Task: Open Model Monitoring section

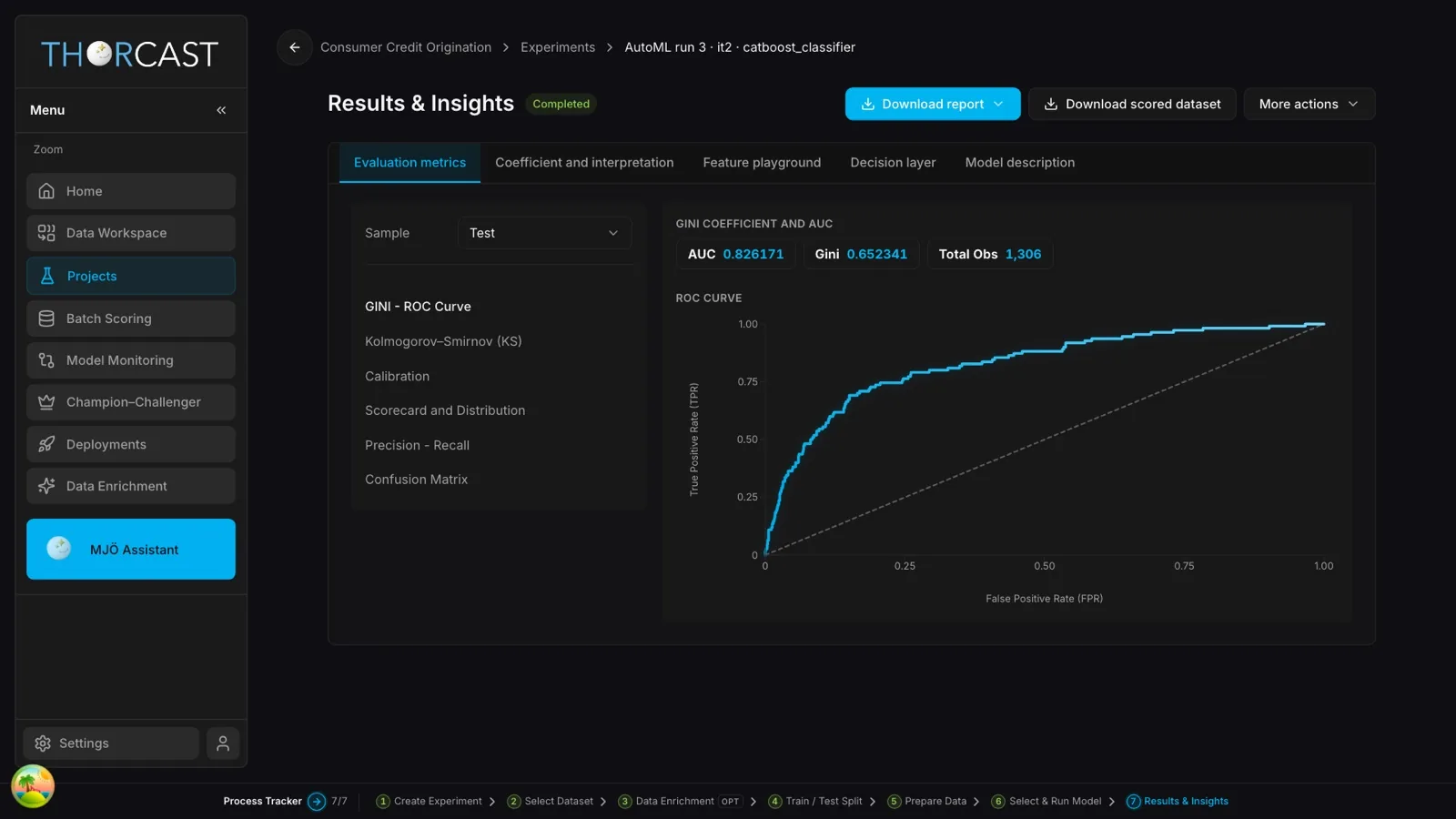Action: pyautogui.click(x=131, y=360)
